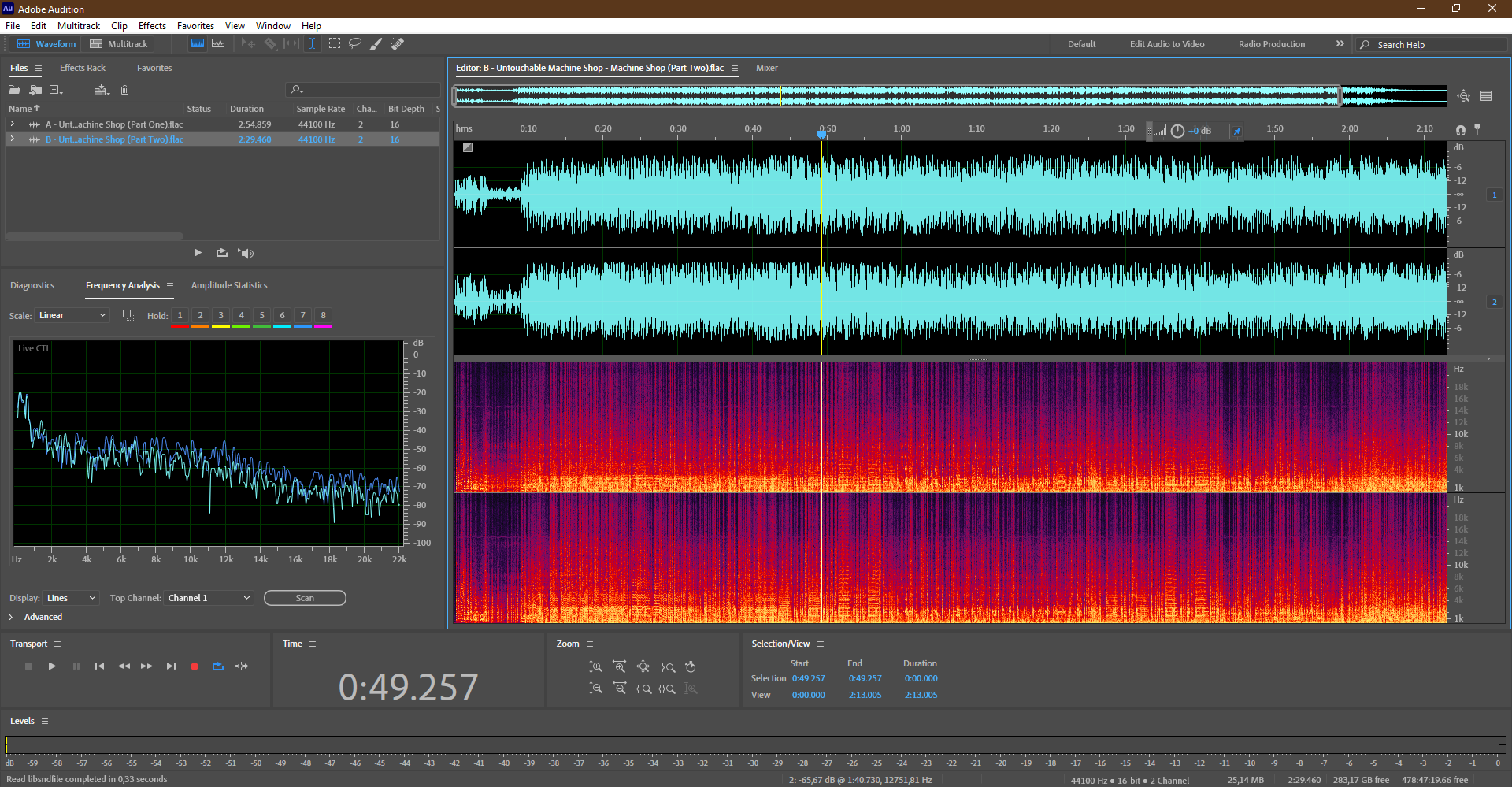Image resolution: width=1512 pixels, height=787 pixels.
Task: Click the zoom navigator icon beside overview
Action: pyautogui.click(x=1463, y=96)
